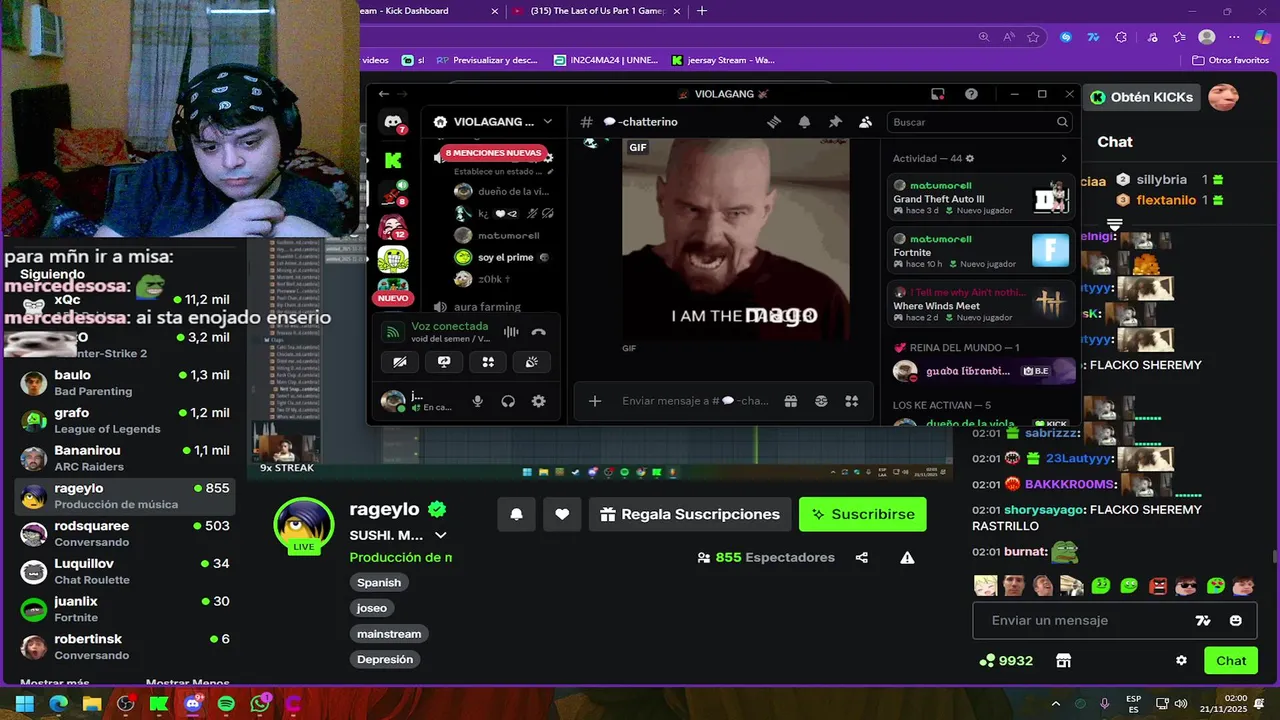Open Discord soundboard button

(x=532, y=362)
